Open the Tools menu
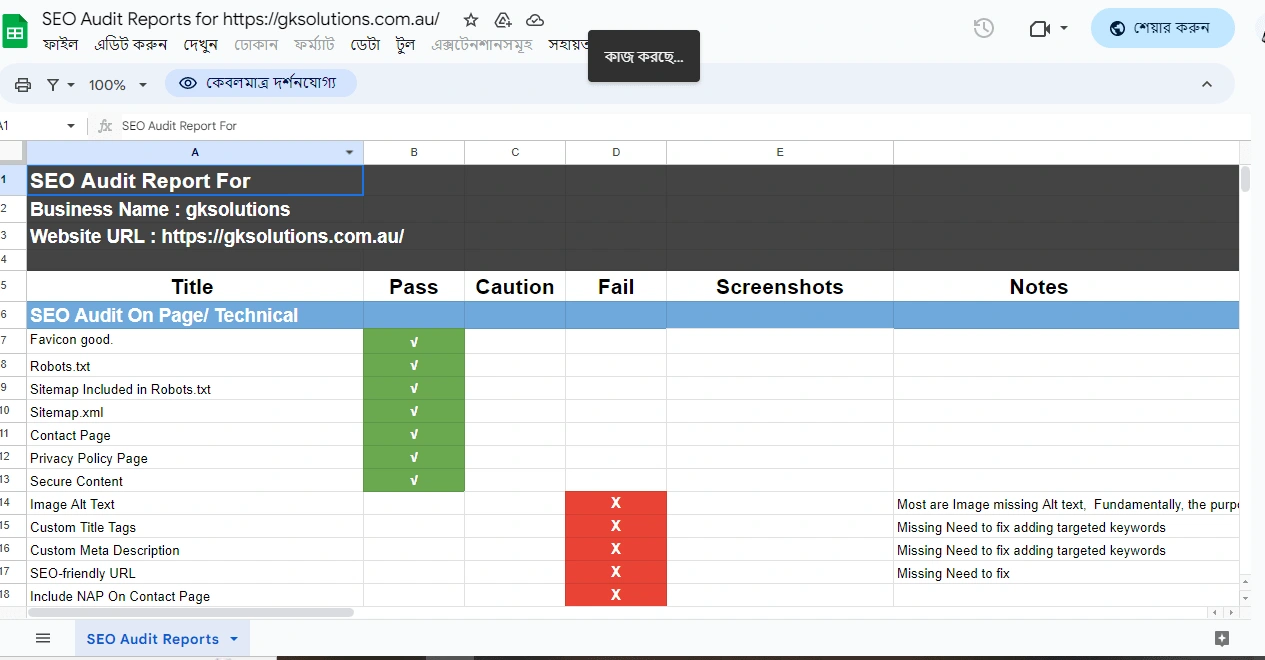Screen dimensions: 1265x660 point(405,45)
